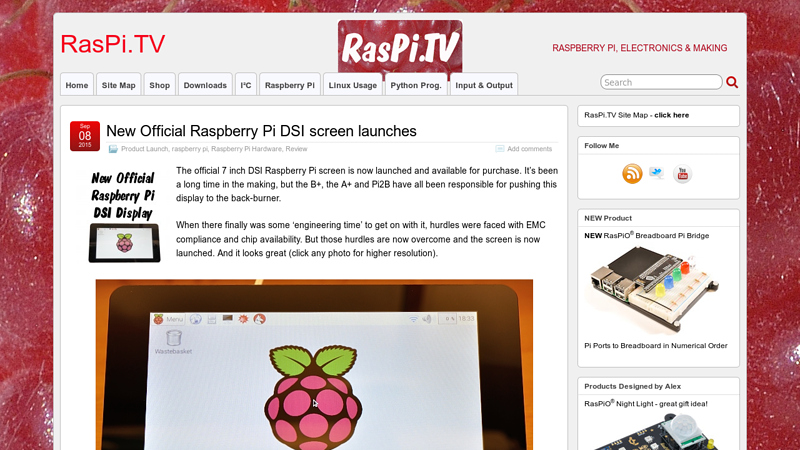Open the RSS feed icon
This screenshot has height=450, width=800.
[632, 174]
